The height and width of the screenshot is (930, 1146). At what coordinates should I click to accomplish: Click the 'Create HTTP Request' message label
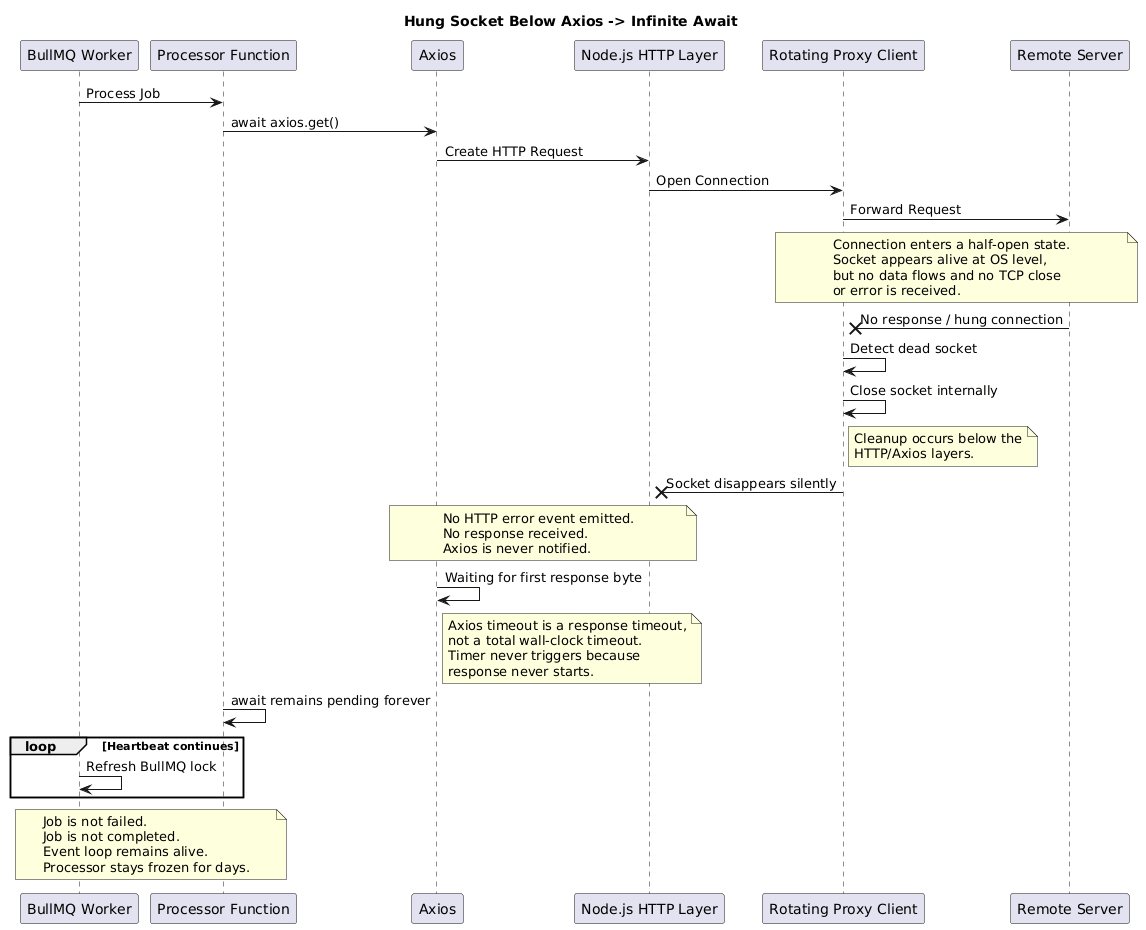[x=514, y=151]
